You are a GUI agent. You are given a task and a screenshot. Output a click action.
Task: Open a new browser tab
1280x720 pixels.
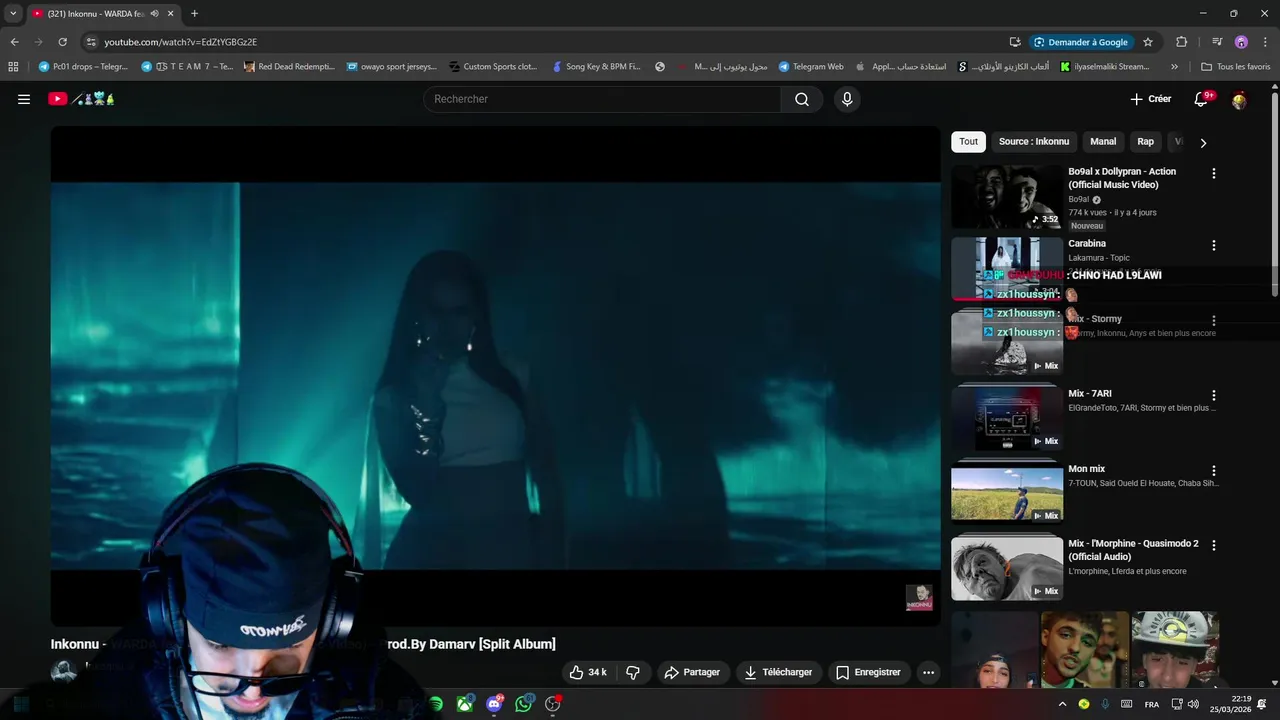click(194, 14)
